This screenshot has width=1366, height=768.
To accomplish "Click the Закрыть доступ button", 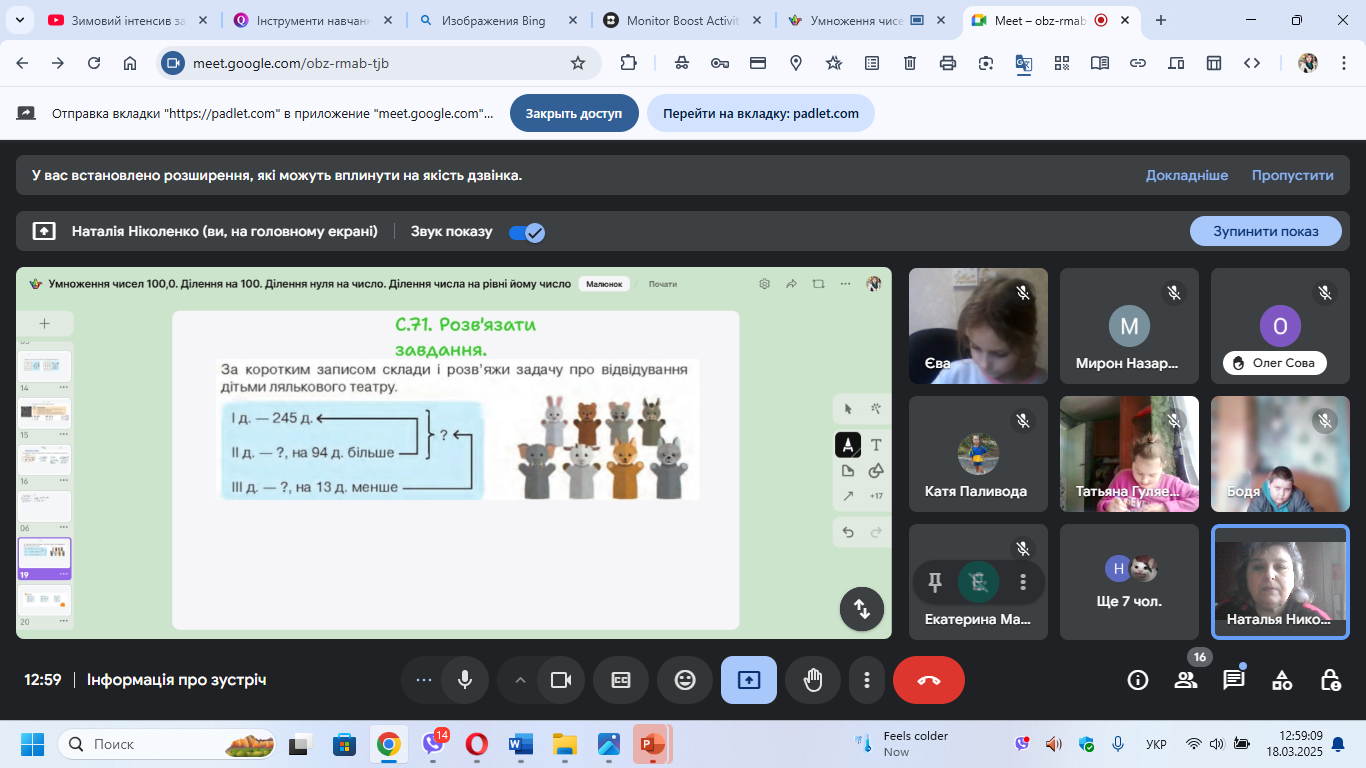I will tap(574, 113).
